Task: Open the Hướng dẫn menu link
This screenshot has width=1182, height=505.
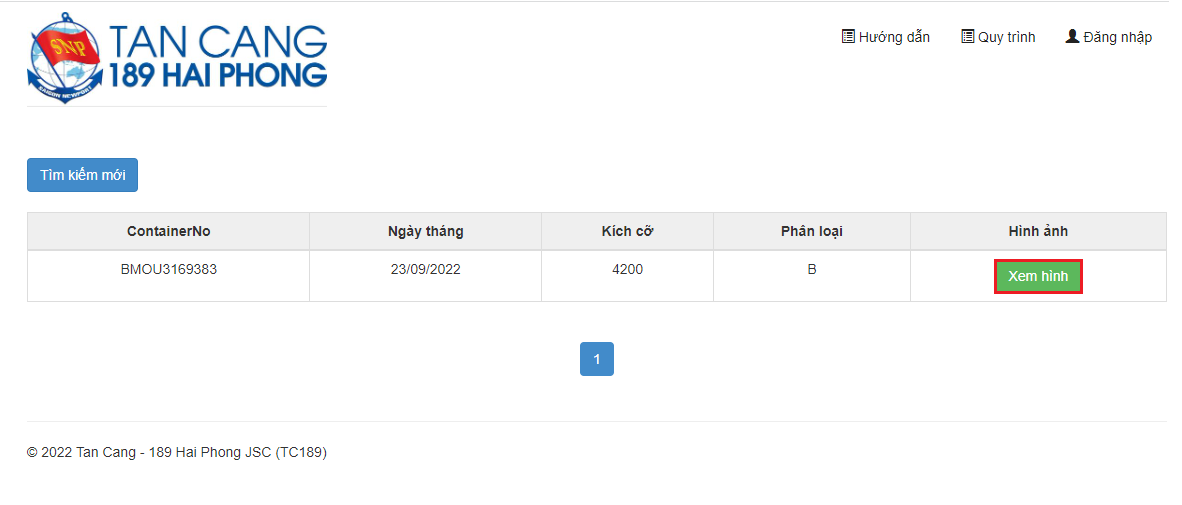Action: [x=886, y=37]
